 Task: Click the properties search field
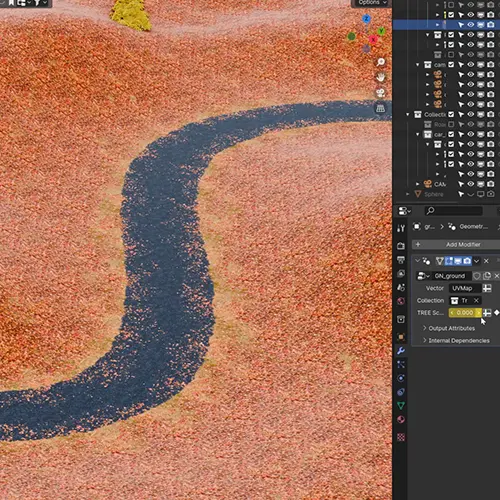[453, 211]
